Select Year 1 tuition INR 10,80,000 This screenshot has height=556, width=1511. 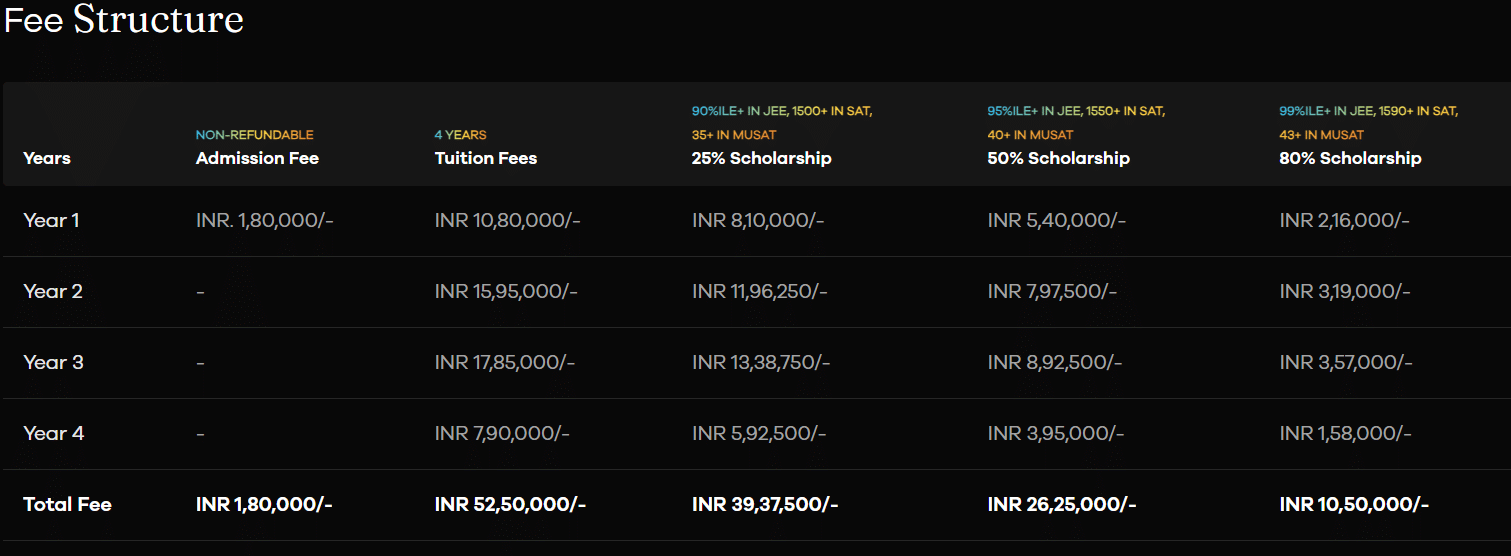507,220
